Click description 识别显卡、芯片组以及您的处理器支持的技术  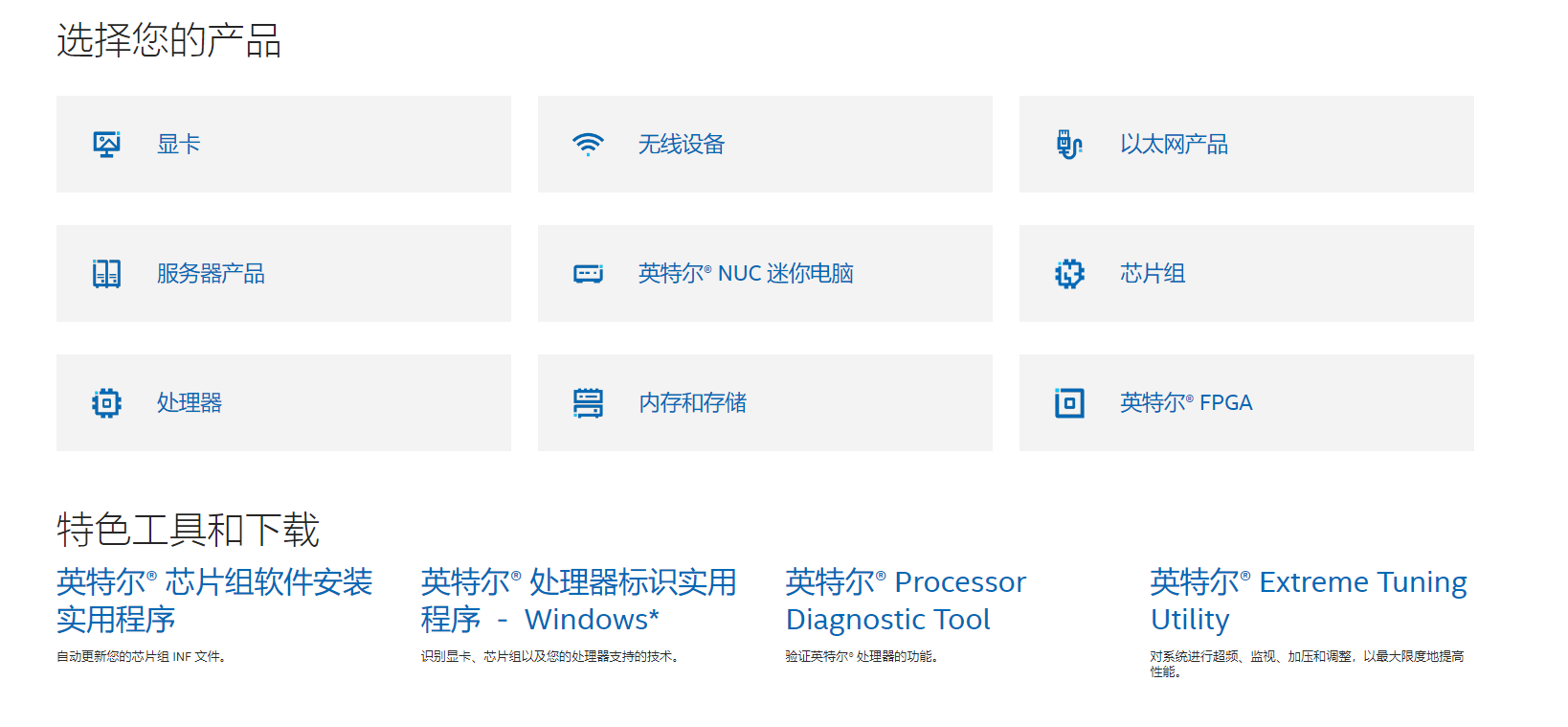click(x=551, y=657)
